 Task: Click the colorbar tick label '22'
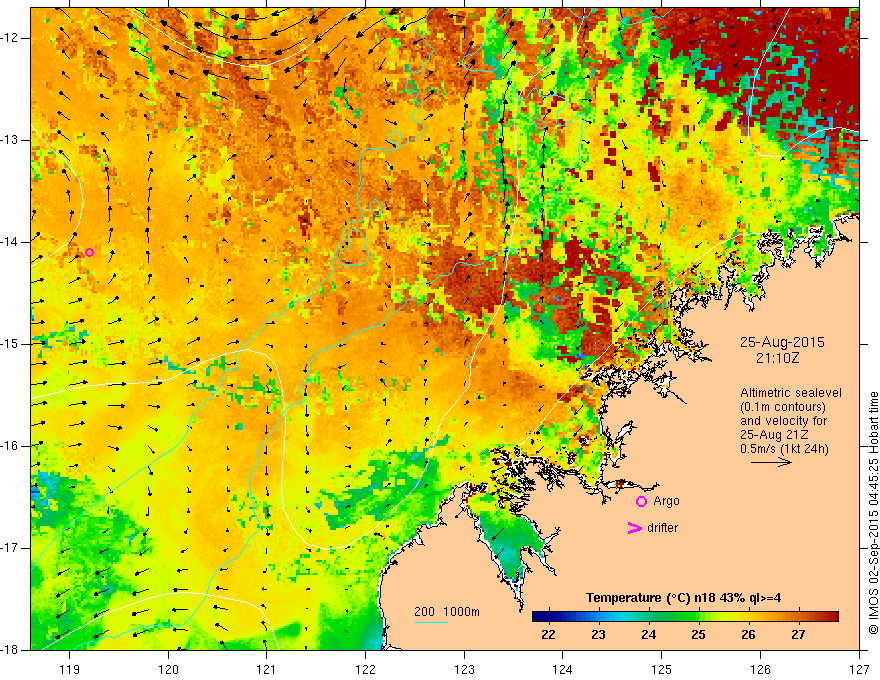(548, 635)
